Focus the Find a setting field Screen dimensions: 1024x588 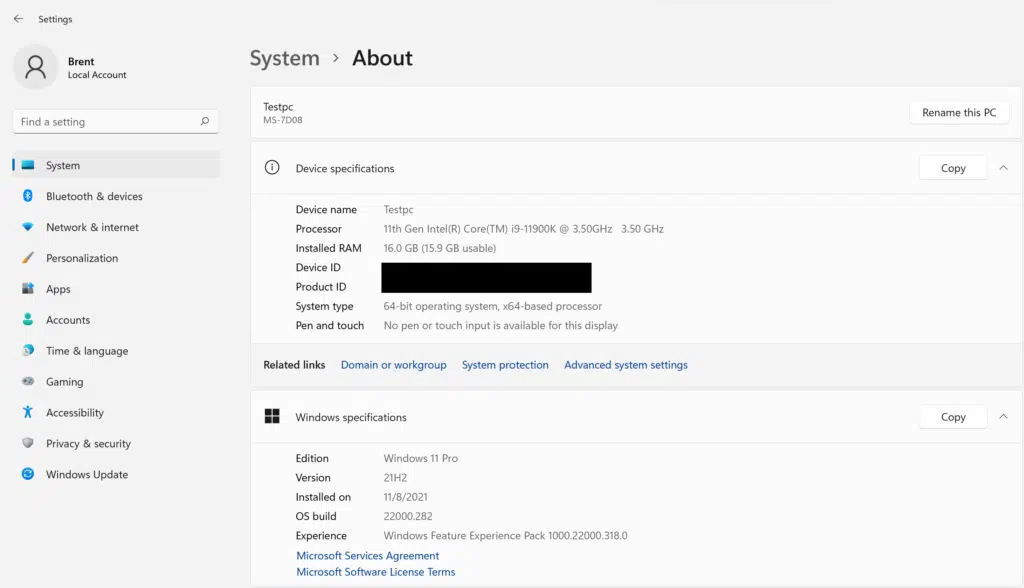116,122
